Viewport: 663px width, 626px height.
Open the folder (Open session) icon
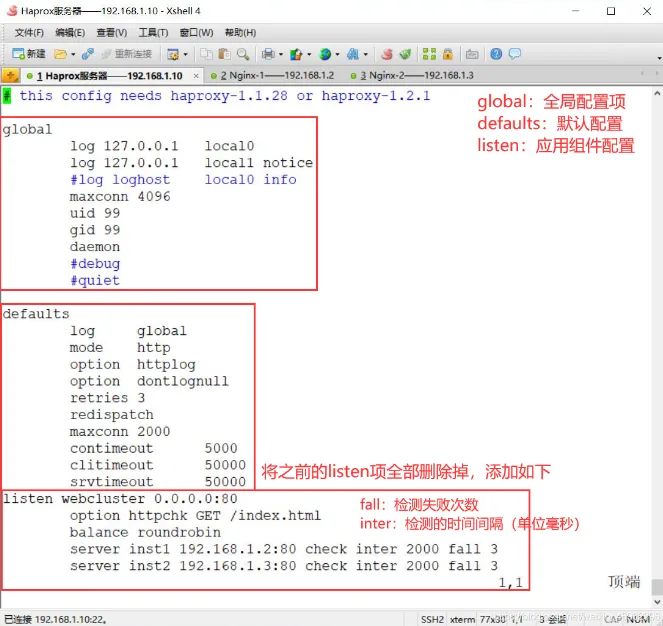click(60, 54)
